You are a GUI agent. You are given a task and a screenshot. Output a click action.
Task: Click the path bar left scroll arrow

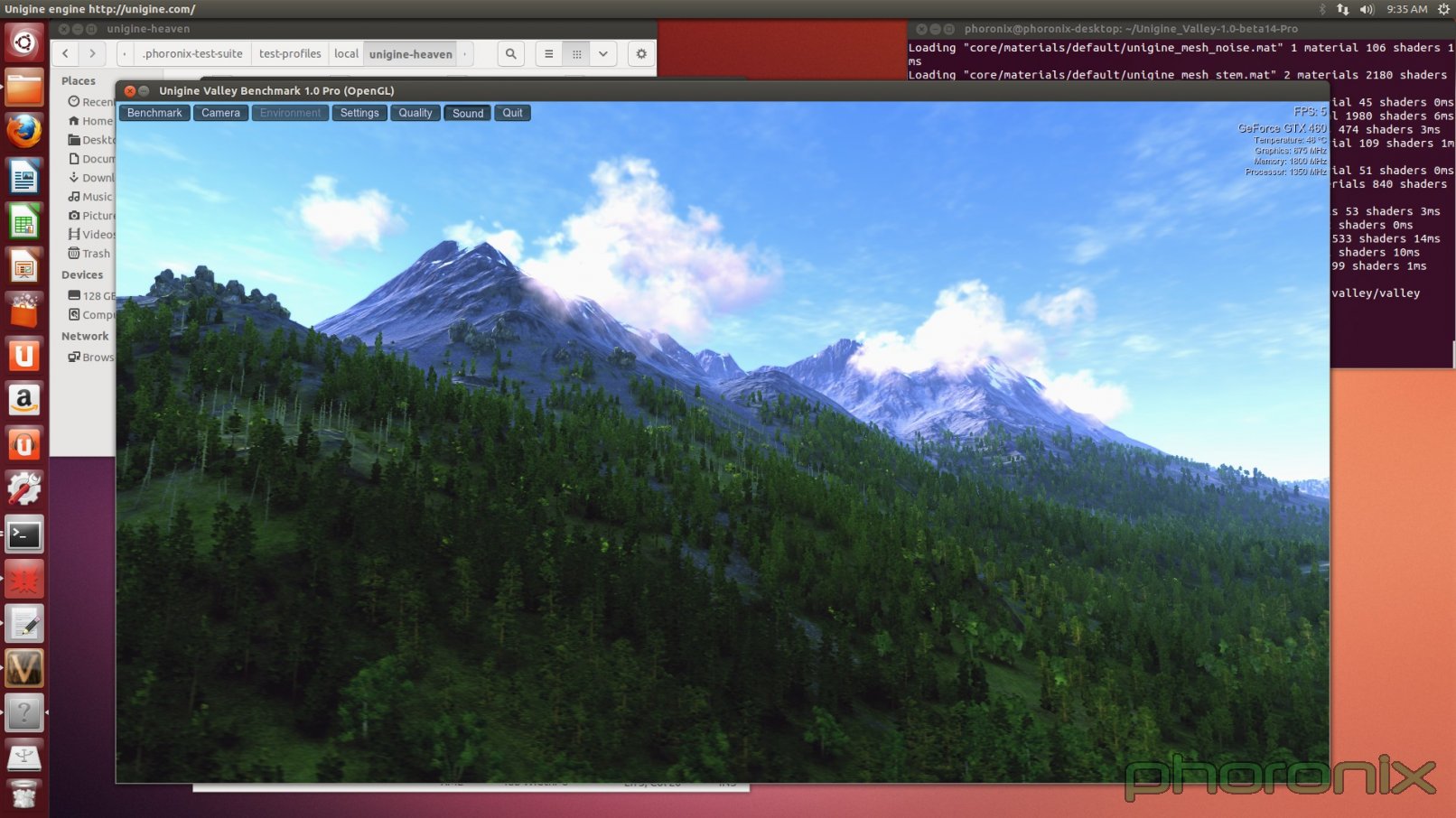point(125,54)
